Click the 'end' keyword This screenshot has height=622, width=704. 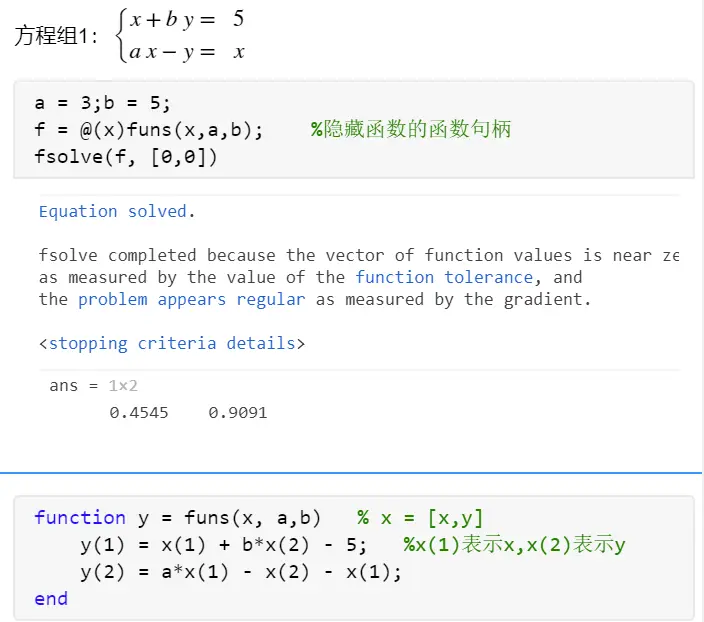coord(51,598)
